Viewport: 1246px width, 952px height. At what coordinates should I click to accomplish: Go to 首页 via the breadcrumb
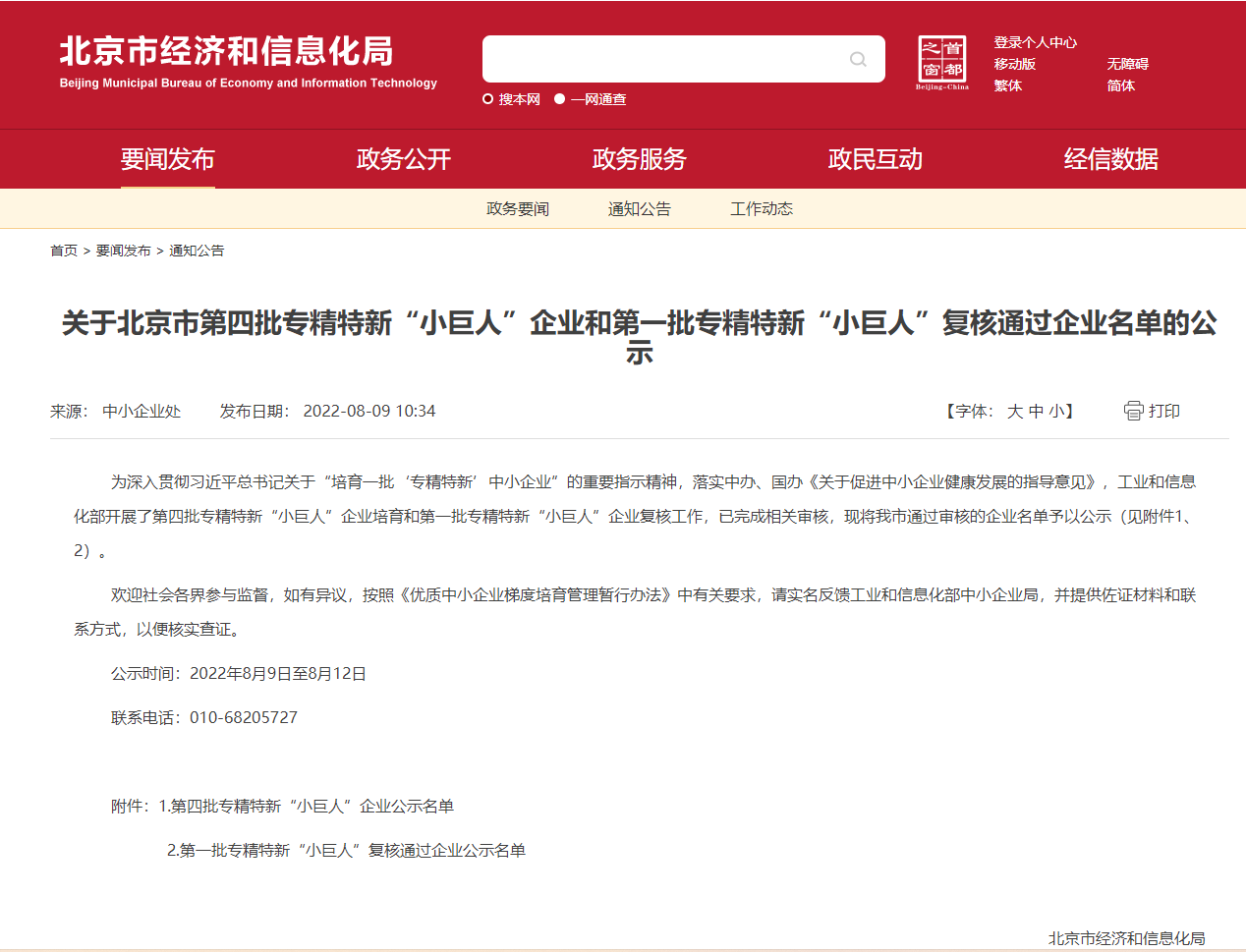63,251
